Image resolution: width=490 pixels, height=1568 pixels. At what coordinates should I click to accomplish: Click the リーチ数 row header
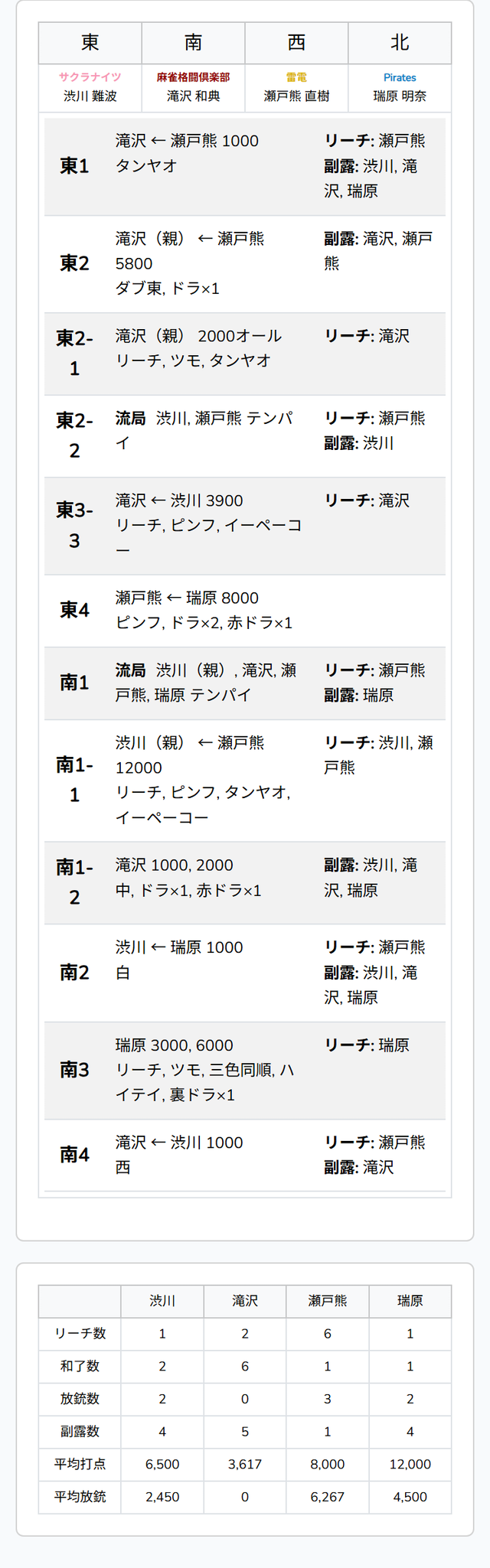(x=80, y=1333)
